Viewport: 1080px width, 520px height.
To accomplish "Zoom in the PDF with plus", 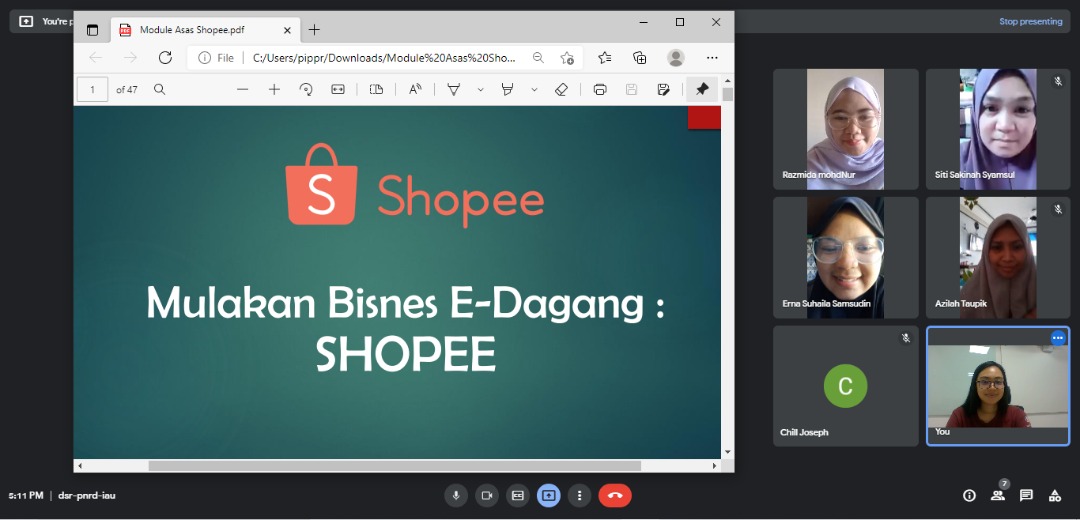I will click(x=274, y=90).
